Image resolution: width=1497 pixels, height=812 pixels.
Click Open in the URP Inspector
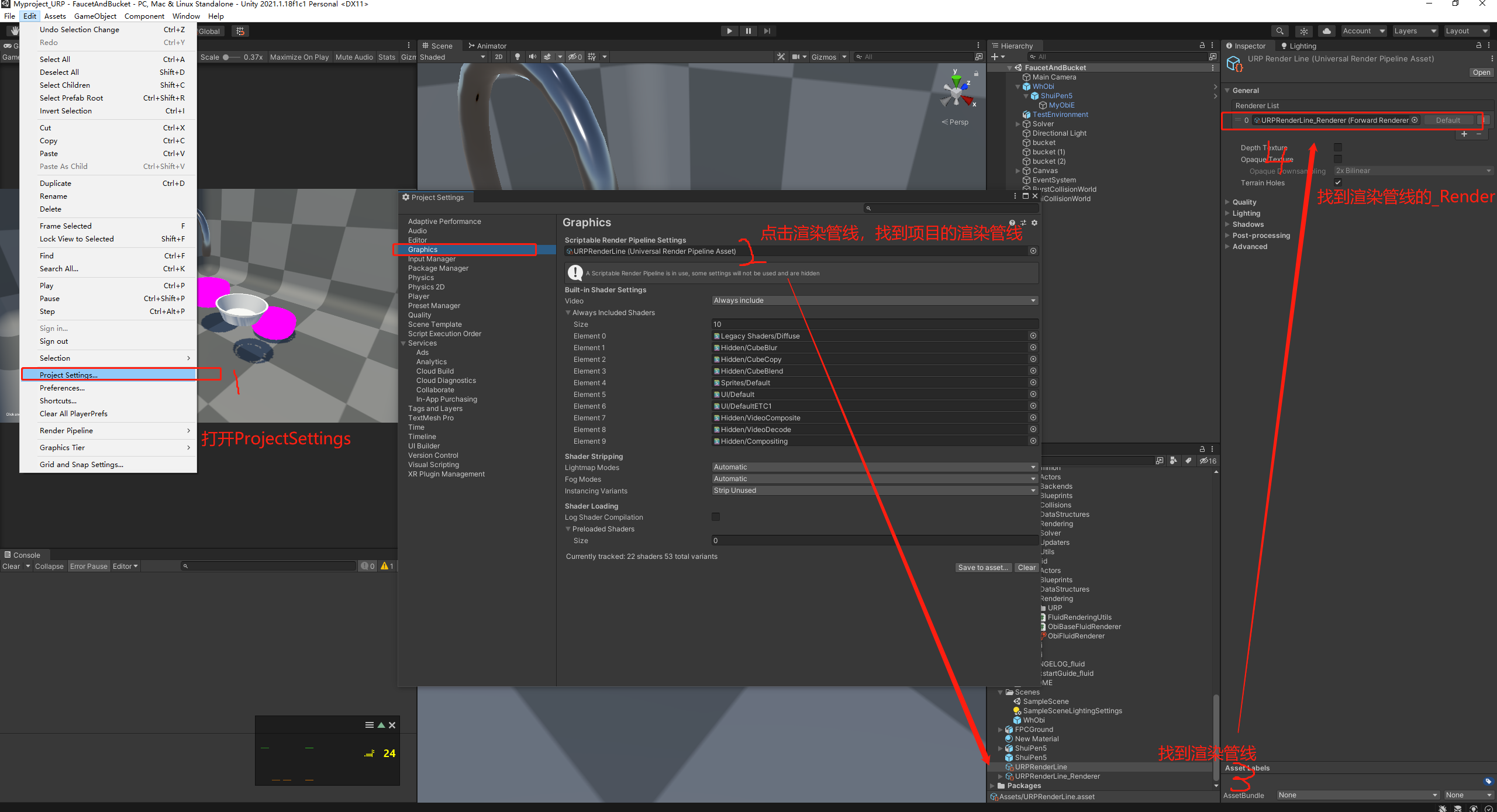[x=1481, y=72]
